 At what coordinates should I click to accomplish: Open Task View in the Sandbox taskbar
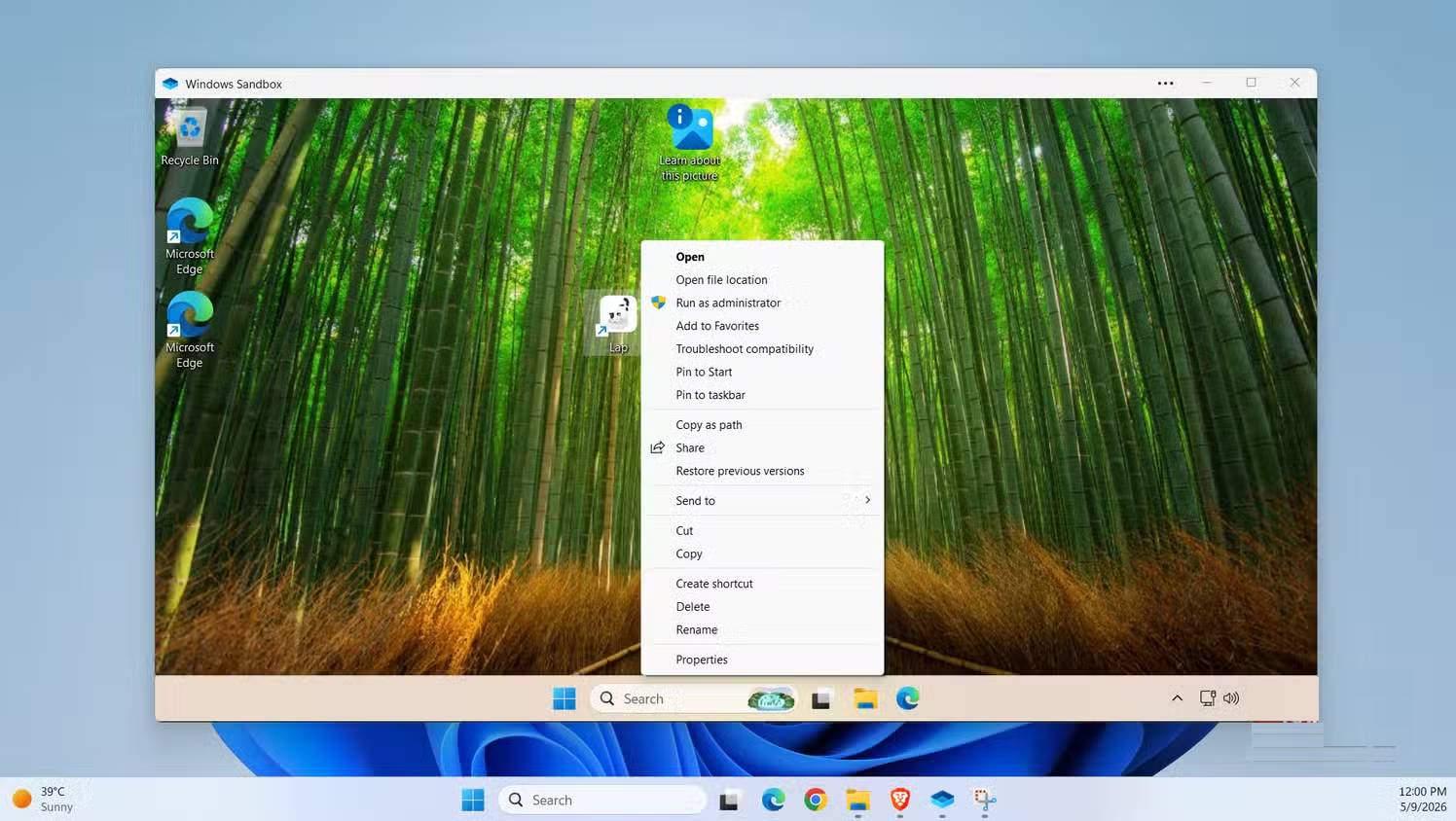(821, 698)
